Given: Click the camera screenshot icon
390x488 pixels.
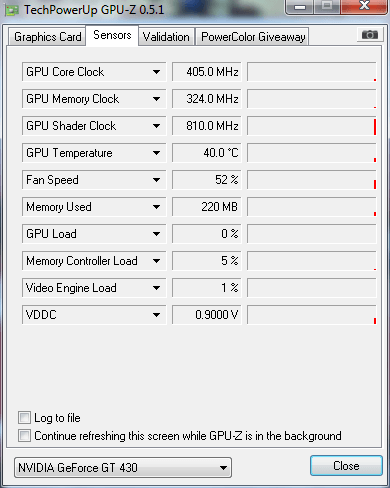Looking at the screenshot, I should pyautogui.click(x=369, y=35).
